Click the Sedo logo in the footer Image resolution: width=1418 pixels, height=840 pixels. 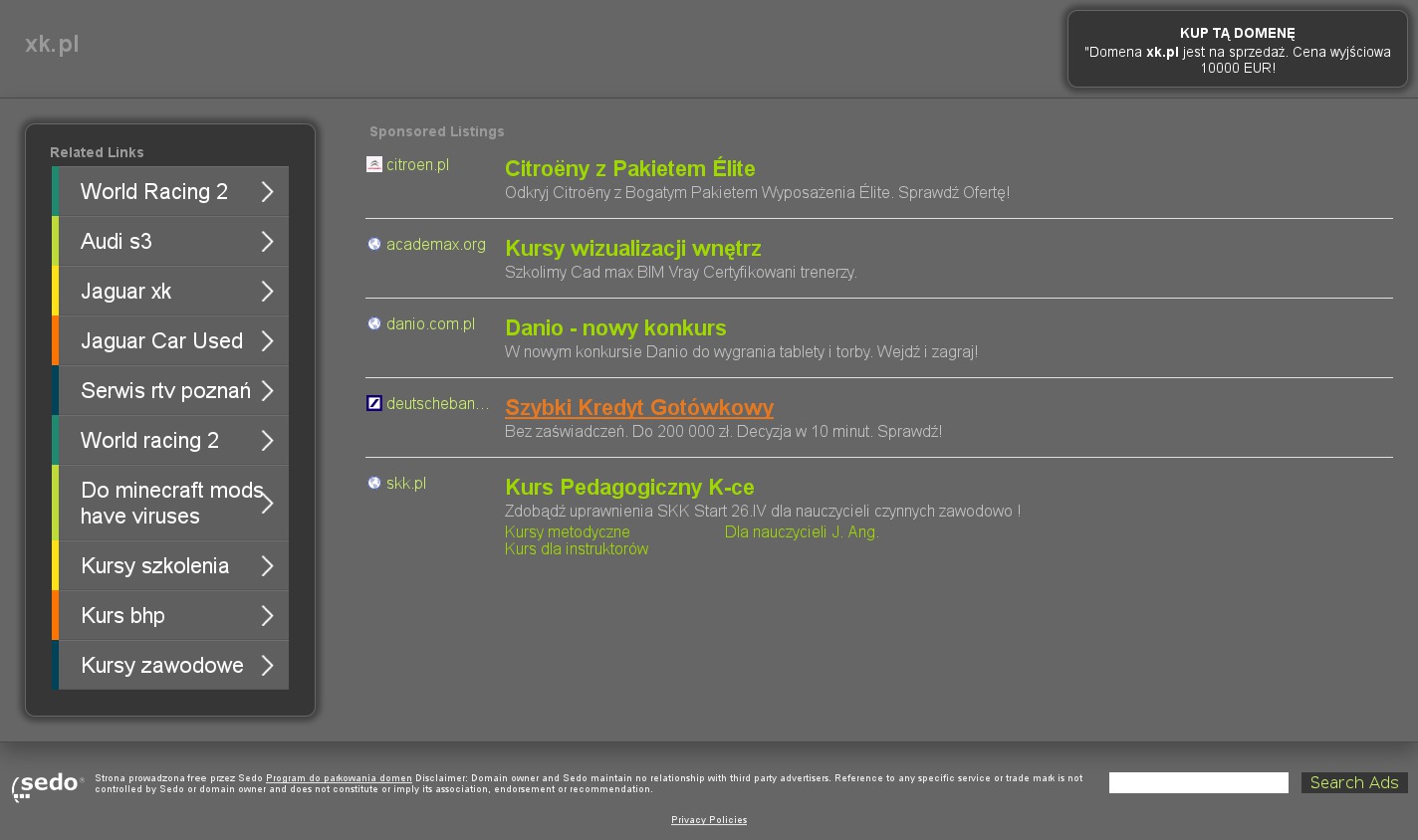click(x=48, y=786)
